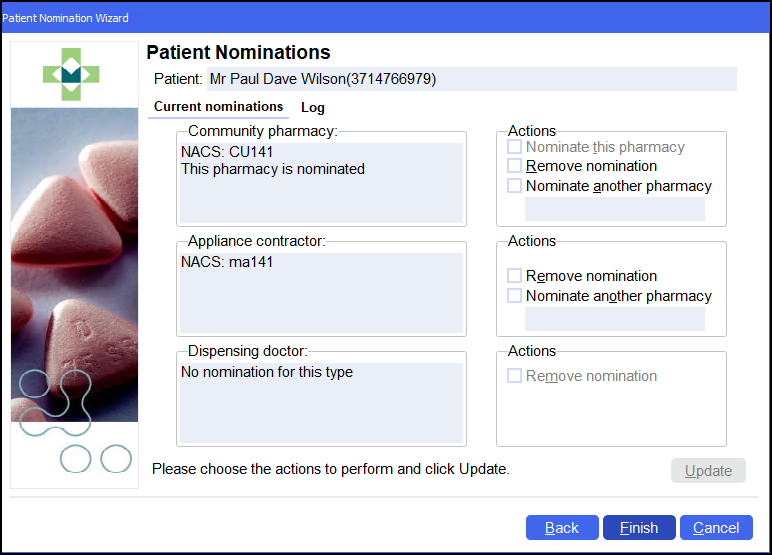Cancel the Patient Nomination Wizard
Screen dimensions: 772x555
[x=716, y=528]
